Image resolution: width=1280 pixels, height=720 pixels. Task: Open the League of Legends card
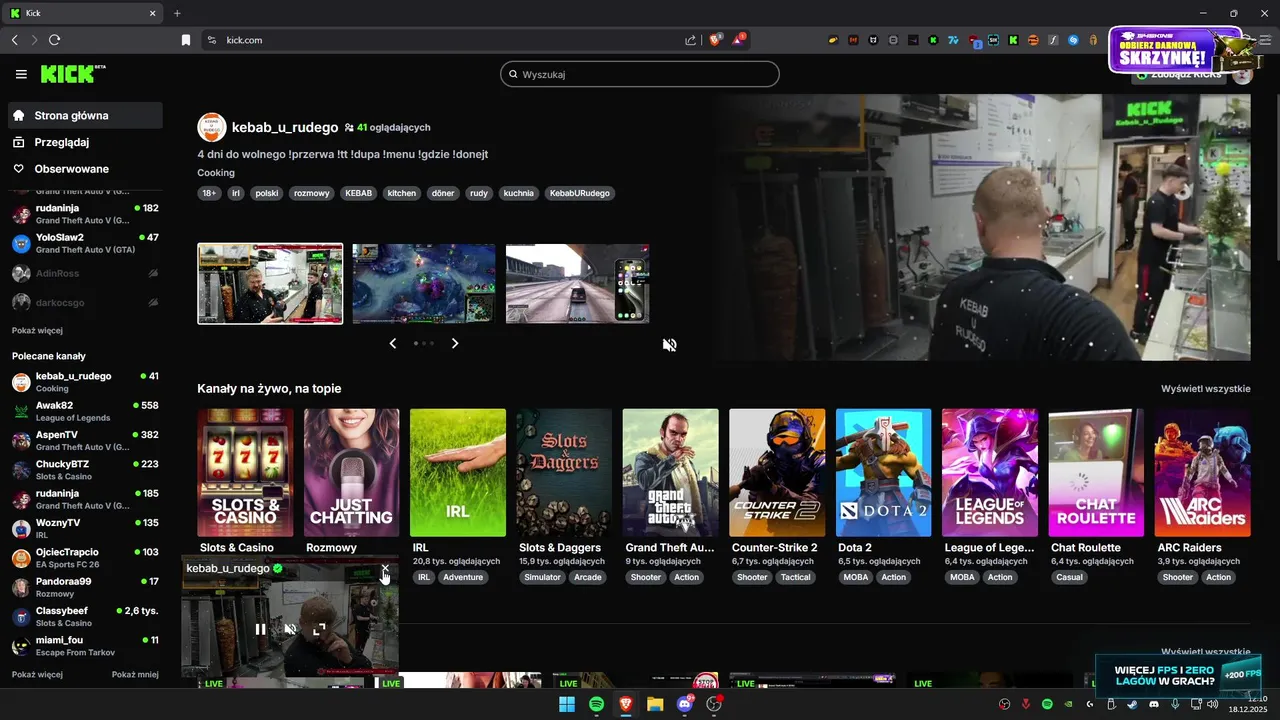coord(990,473)
